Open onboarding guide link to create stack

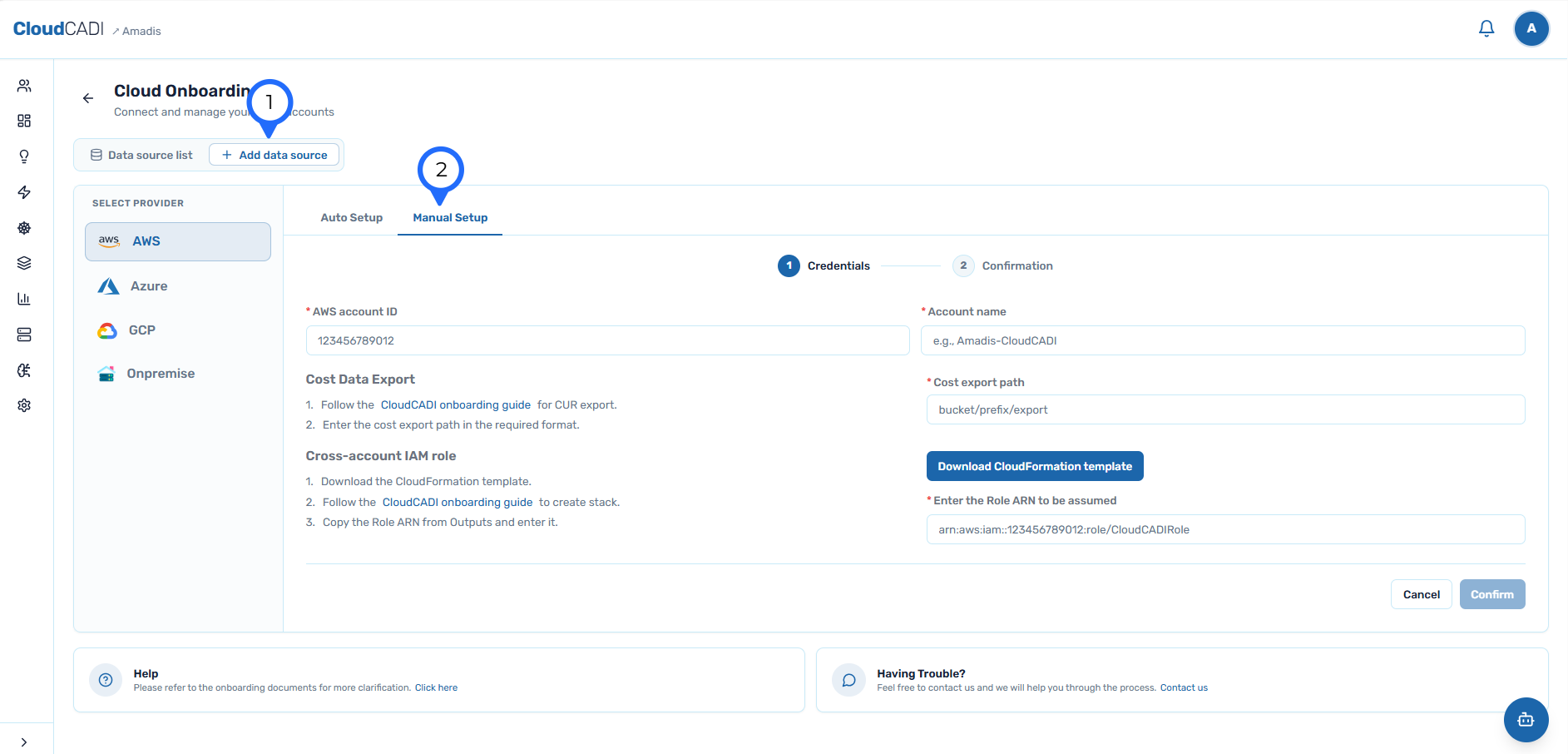pyautogui.click(x=458, y=503)
